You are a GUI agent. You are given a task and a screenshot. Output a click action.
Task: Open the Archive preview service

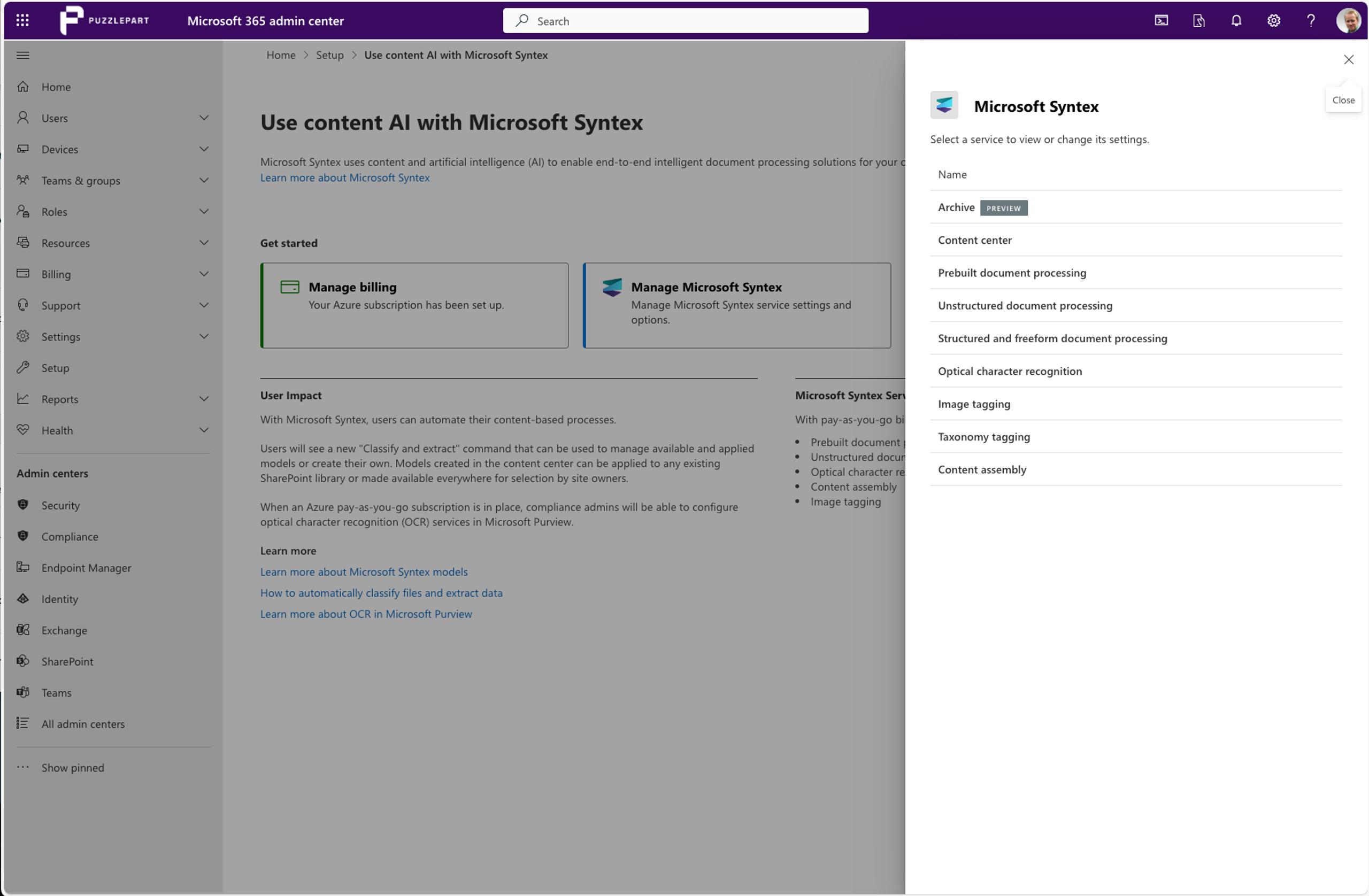point(956,207)
